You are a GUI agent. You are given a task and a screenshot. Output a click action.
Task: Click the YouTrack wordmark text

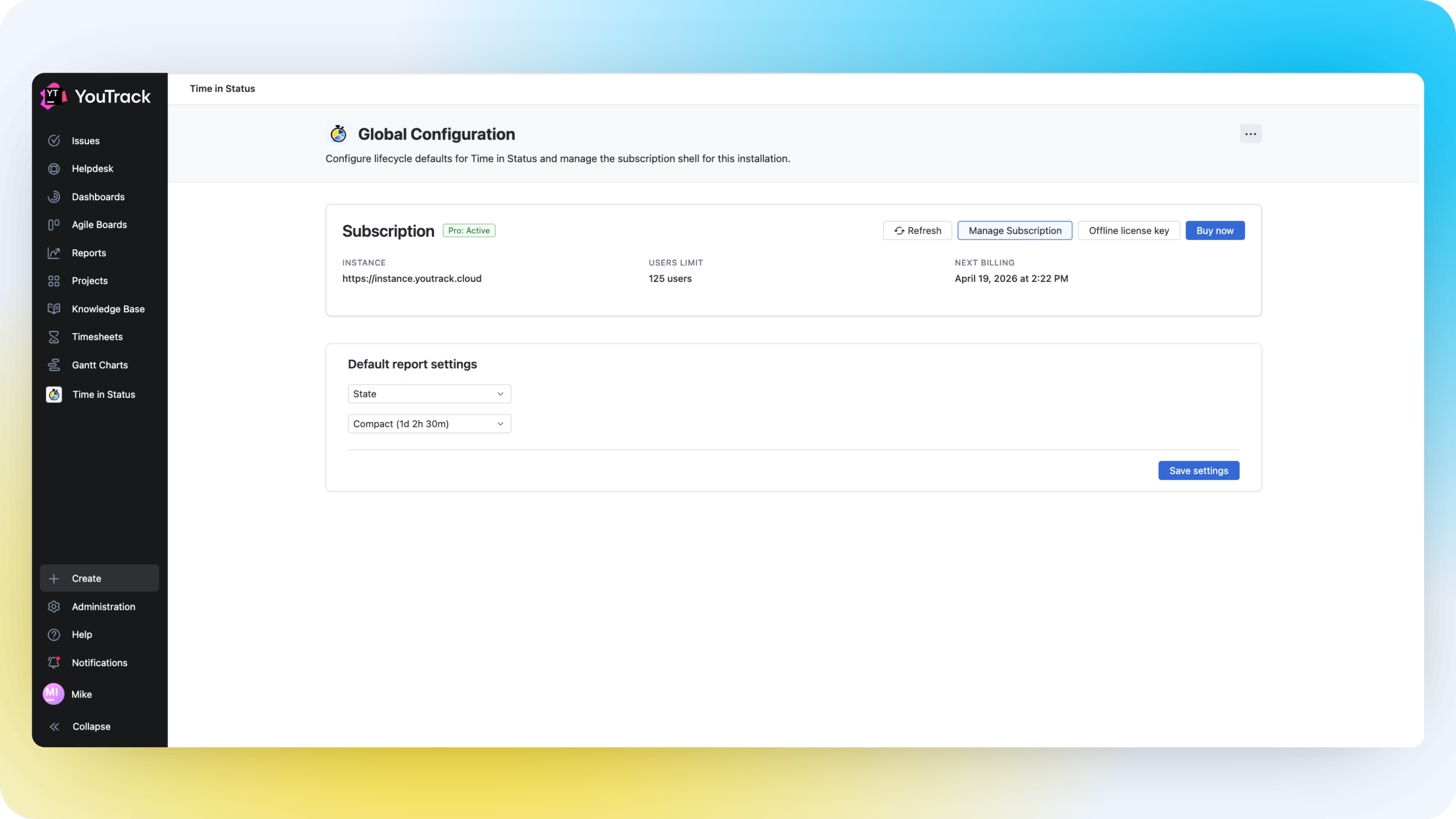pyautogui.click(x=113, y=97)
